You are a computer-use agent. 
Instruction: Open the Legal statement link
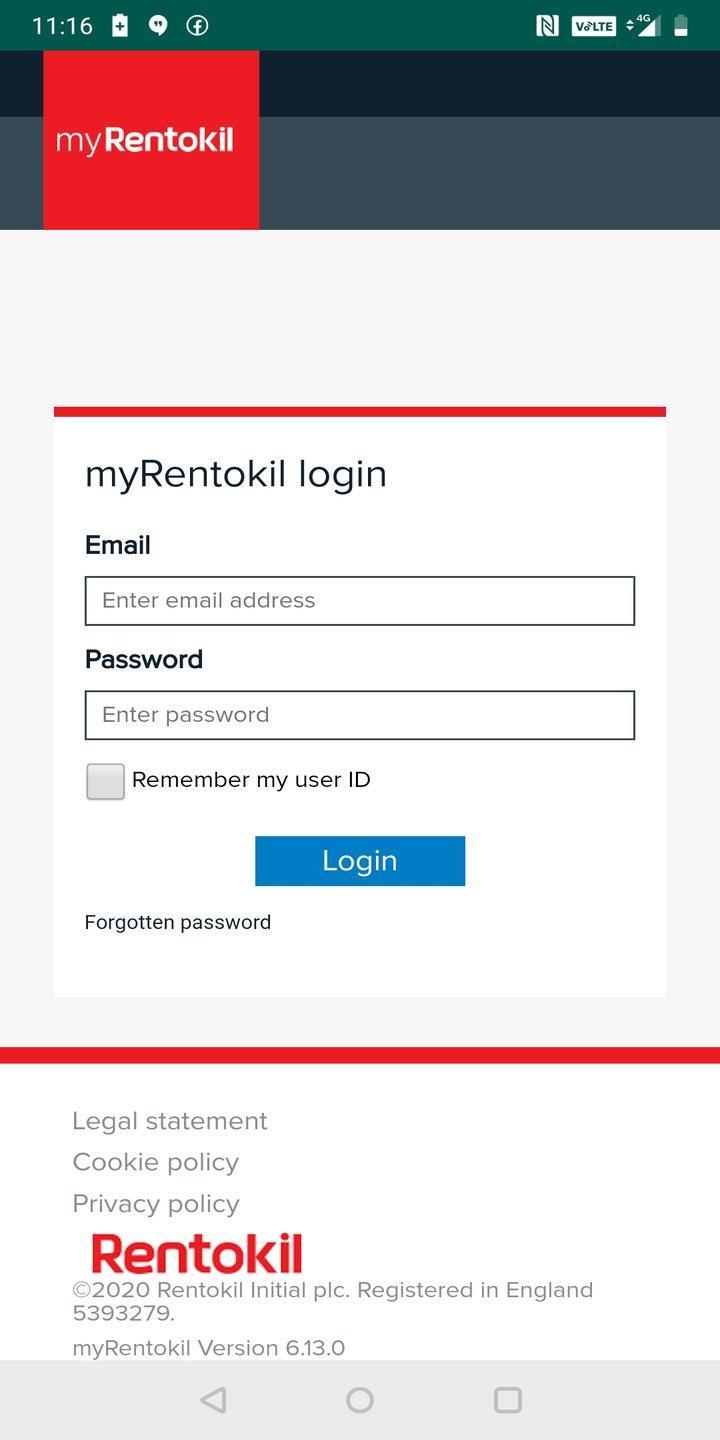[170, 1121]
